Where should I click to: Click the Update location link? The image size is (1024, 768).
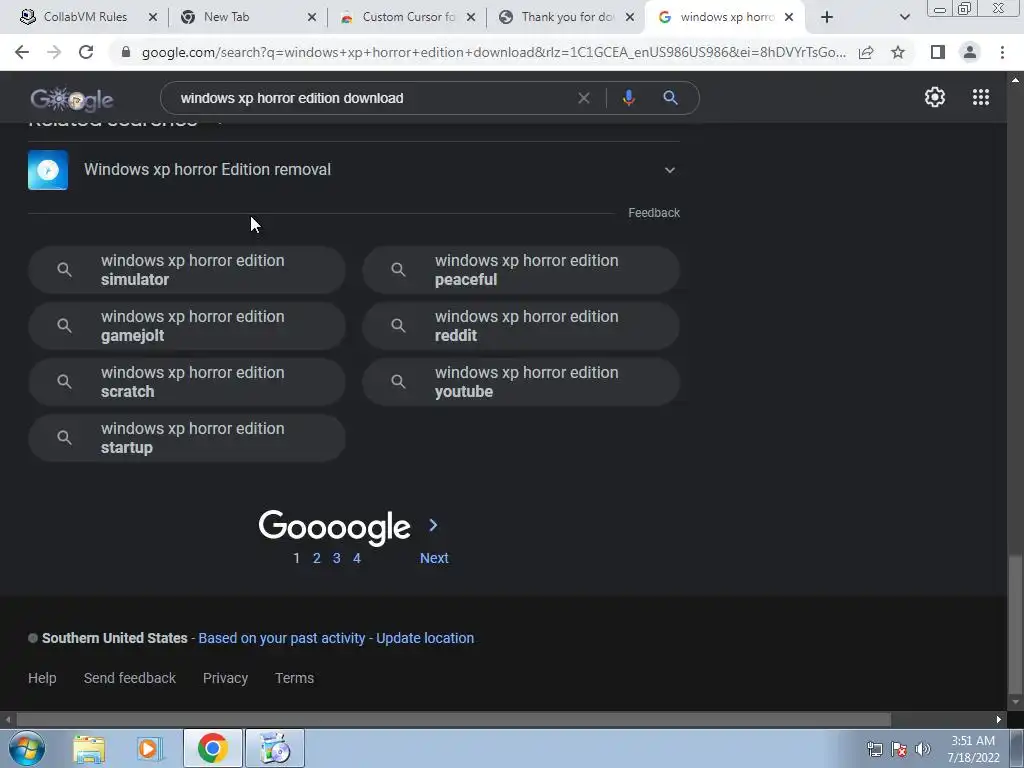(425, 638)
